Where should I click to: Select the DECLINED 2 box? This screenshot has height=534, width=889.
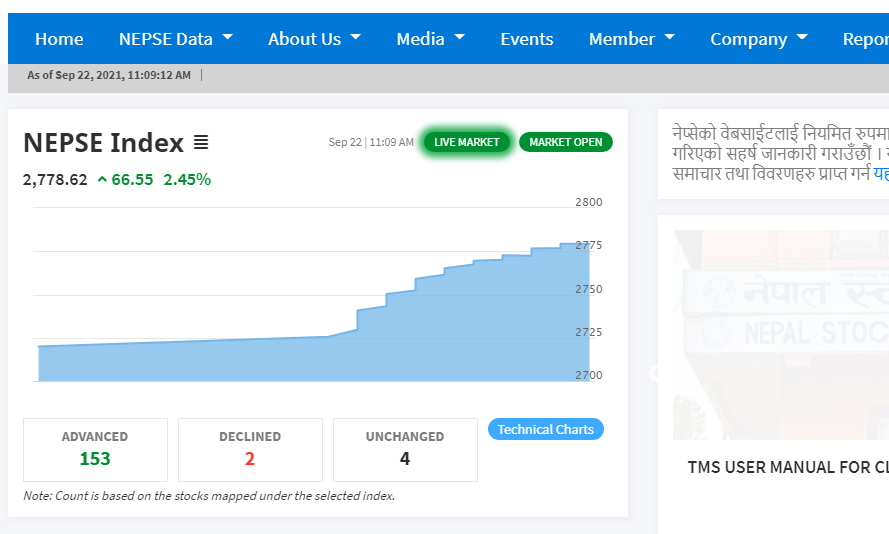tap(250, 450)
